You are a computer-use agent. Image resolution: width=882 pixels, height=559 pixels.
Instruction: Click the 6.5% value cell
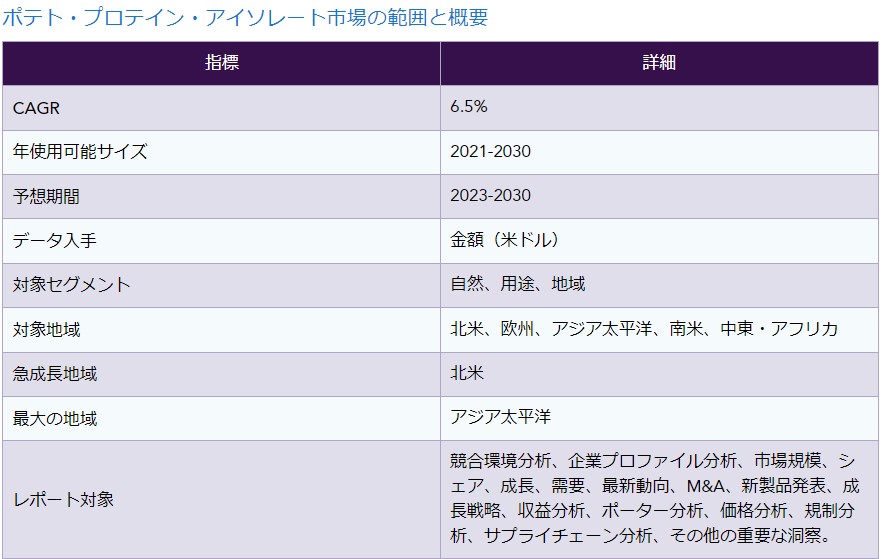(x=469, y=107)
